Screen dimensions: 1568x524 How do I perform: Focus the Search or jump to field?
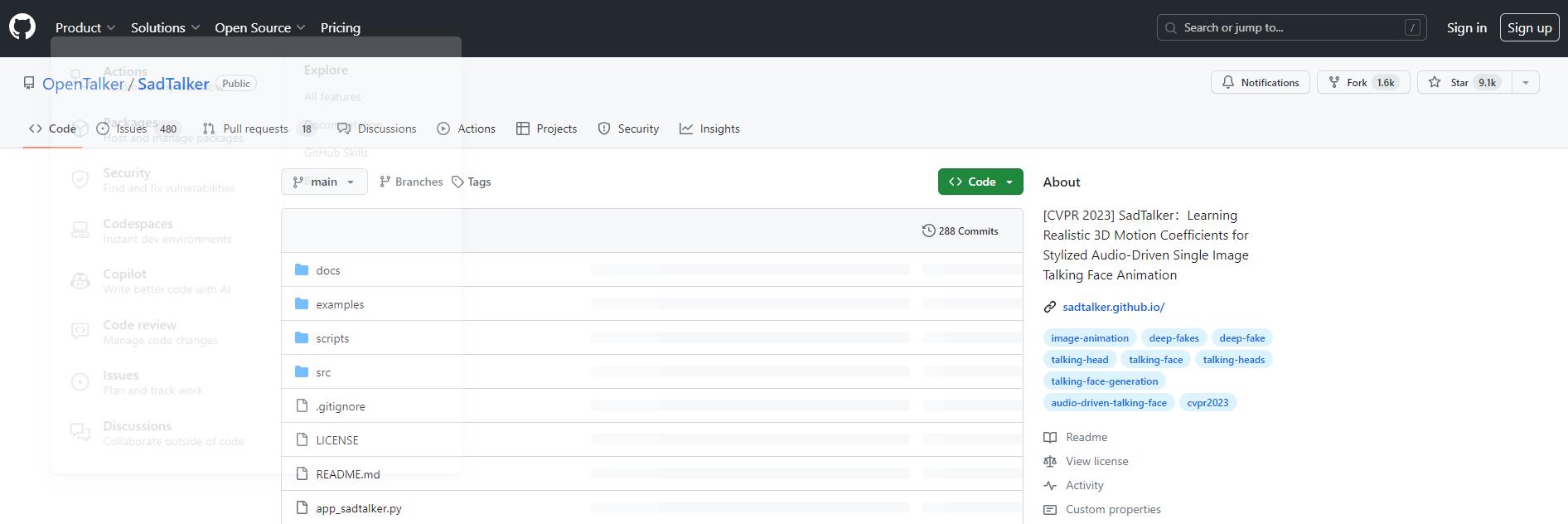point(1292,27)
